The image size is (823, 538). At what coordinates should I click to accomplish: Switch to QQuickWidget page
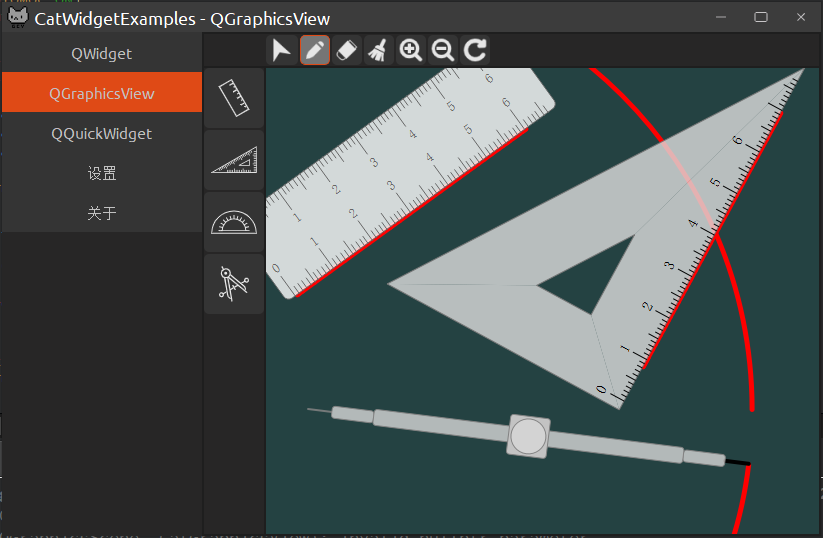point(102,133)
